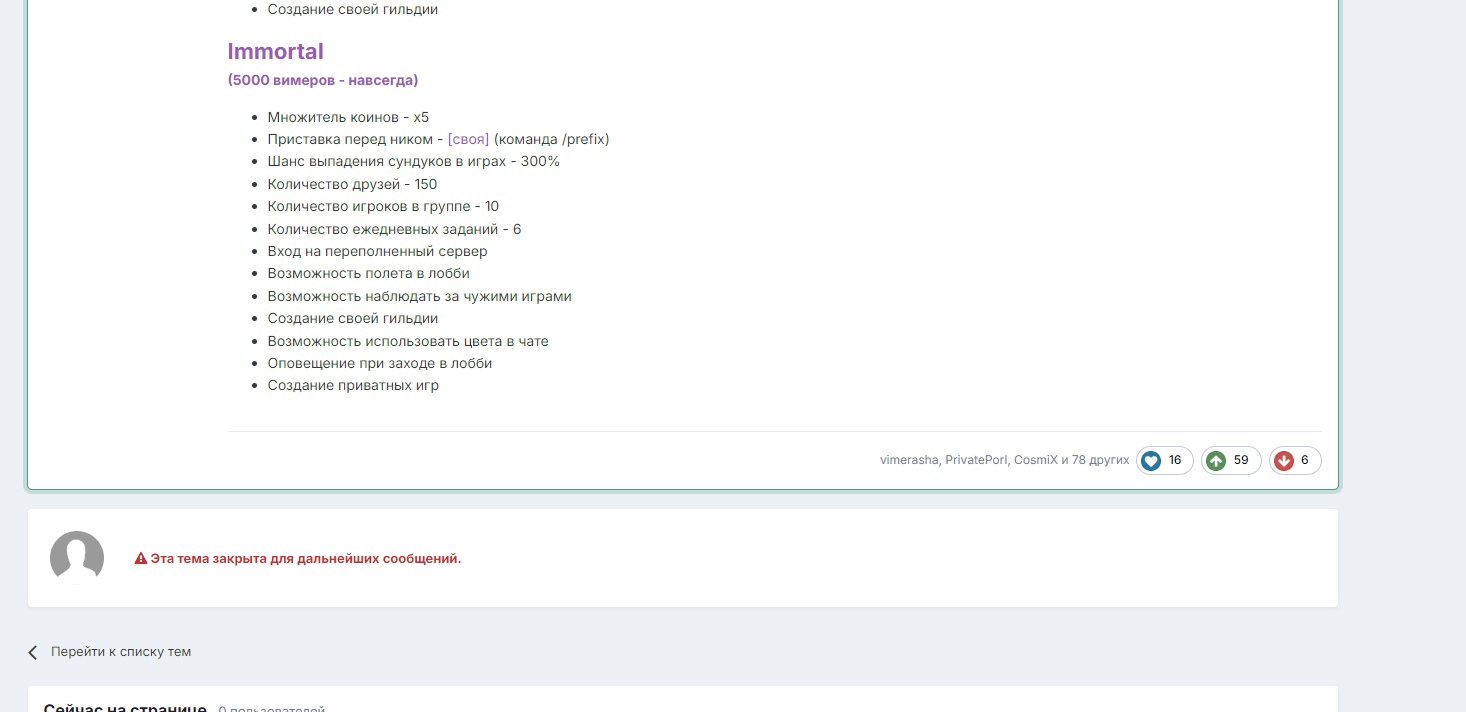Show the '78 других' reactions list
Screen dimensions: 1466x712
click(1100, 460)
